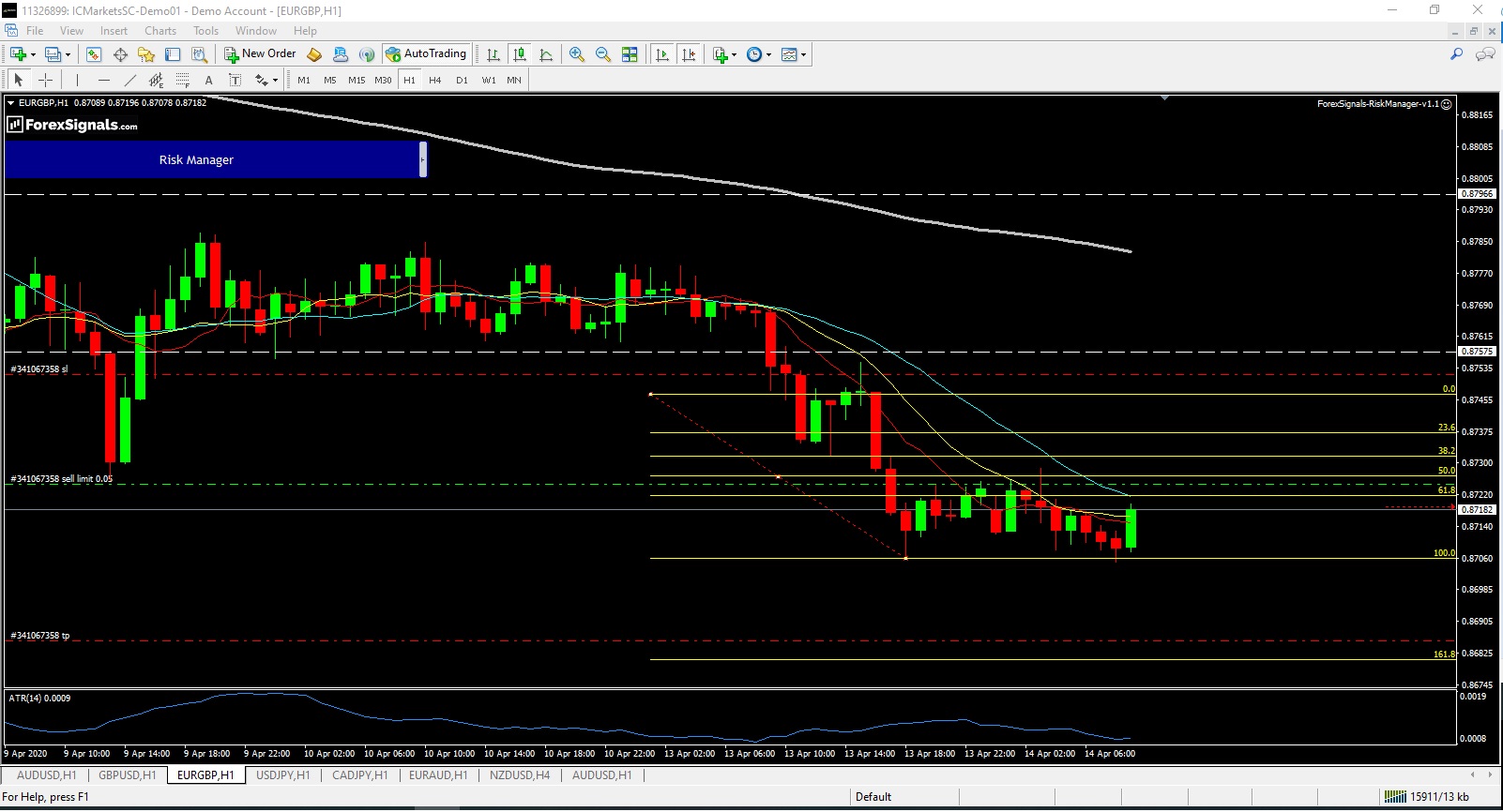
Task: Expand the profiles dropdown arrow
Action: tap(68, 54)
